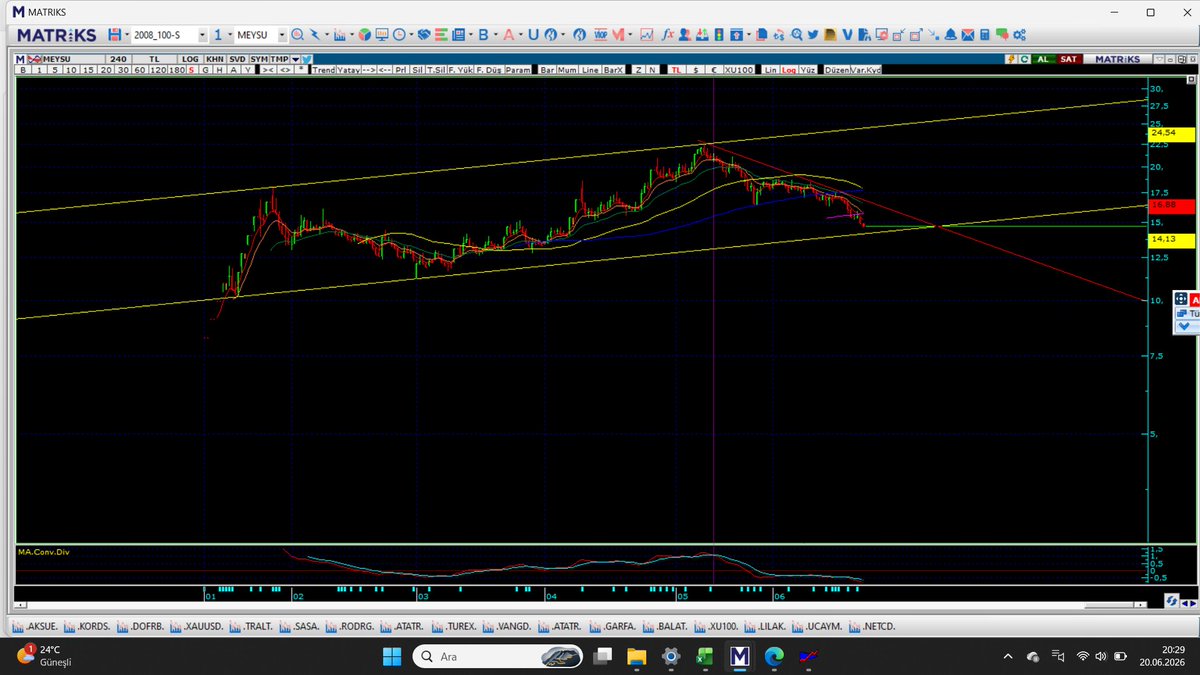The image size is (1200, 675).
Task: Open the calculator icon in toolbar
Action: [984, 35]
